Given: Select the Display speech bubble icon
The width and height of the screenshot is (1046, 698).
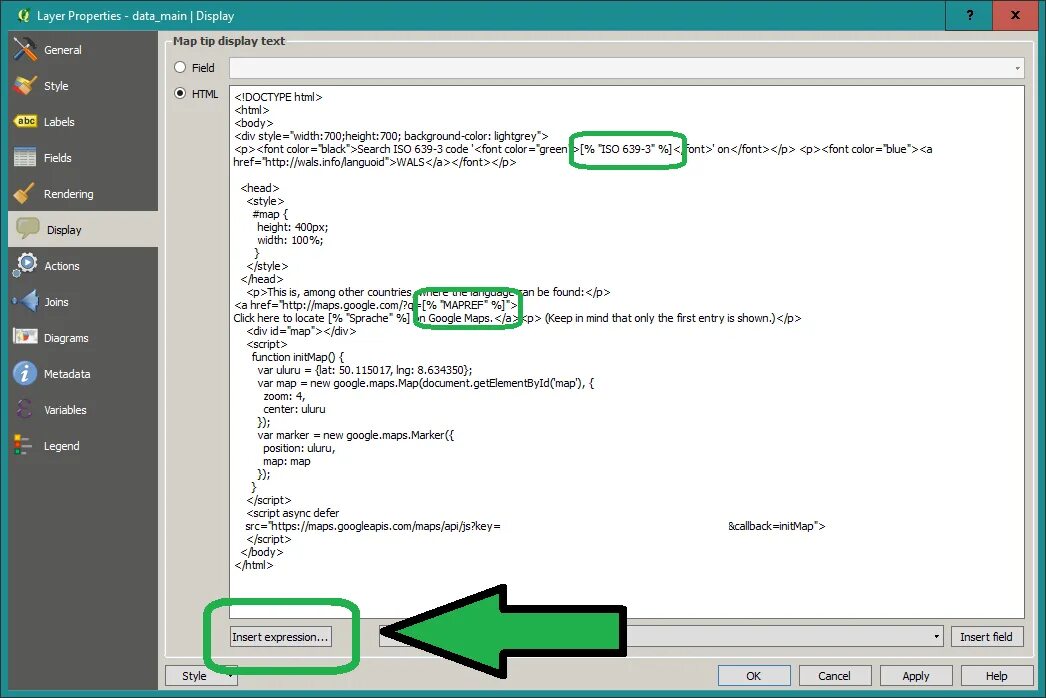Looking at the screenshot, I should pos(28,229).
